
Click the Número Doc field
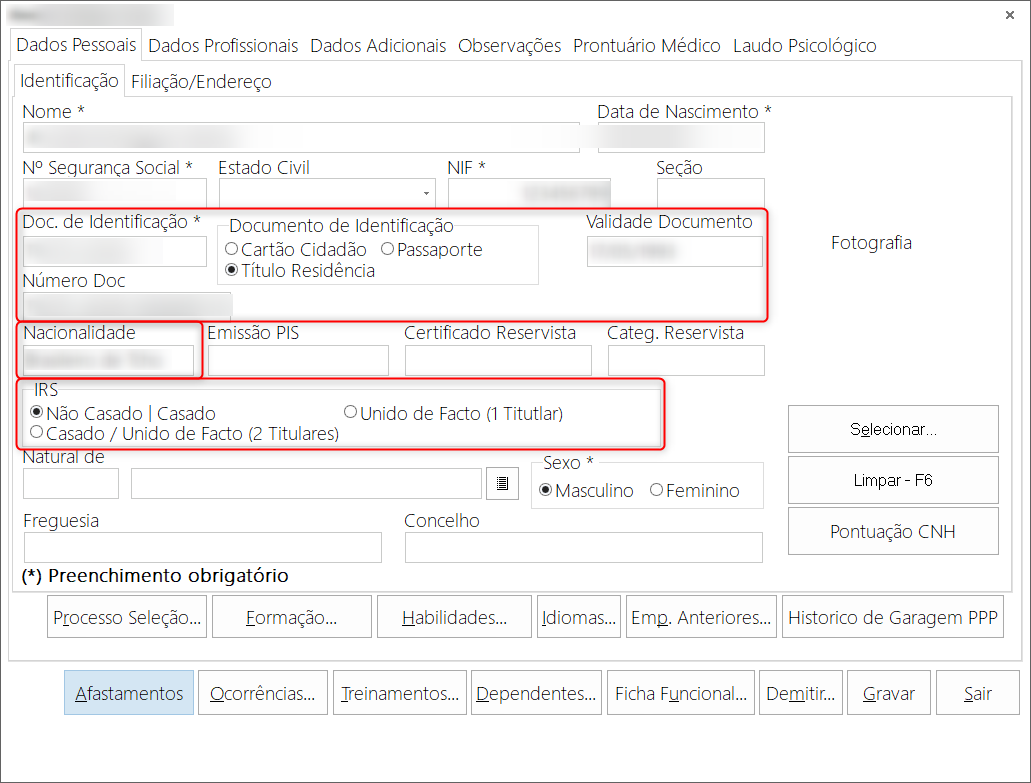coord(127,306)
